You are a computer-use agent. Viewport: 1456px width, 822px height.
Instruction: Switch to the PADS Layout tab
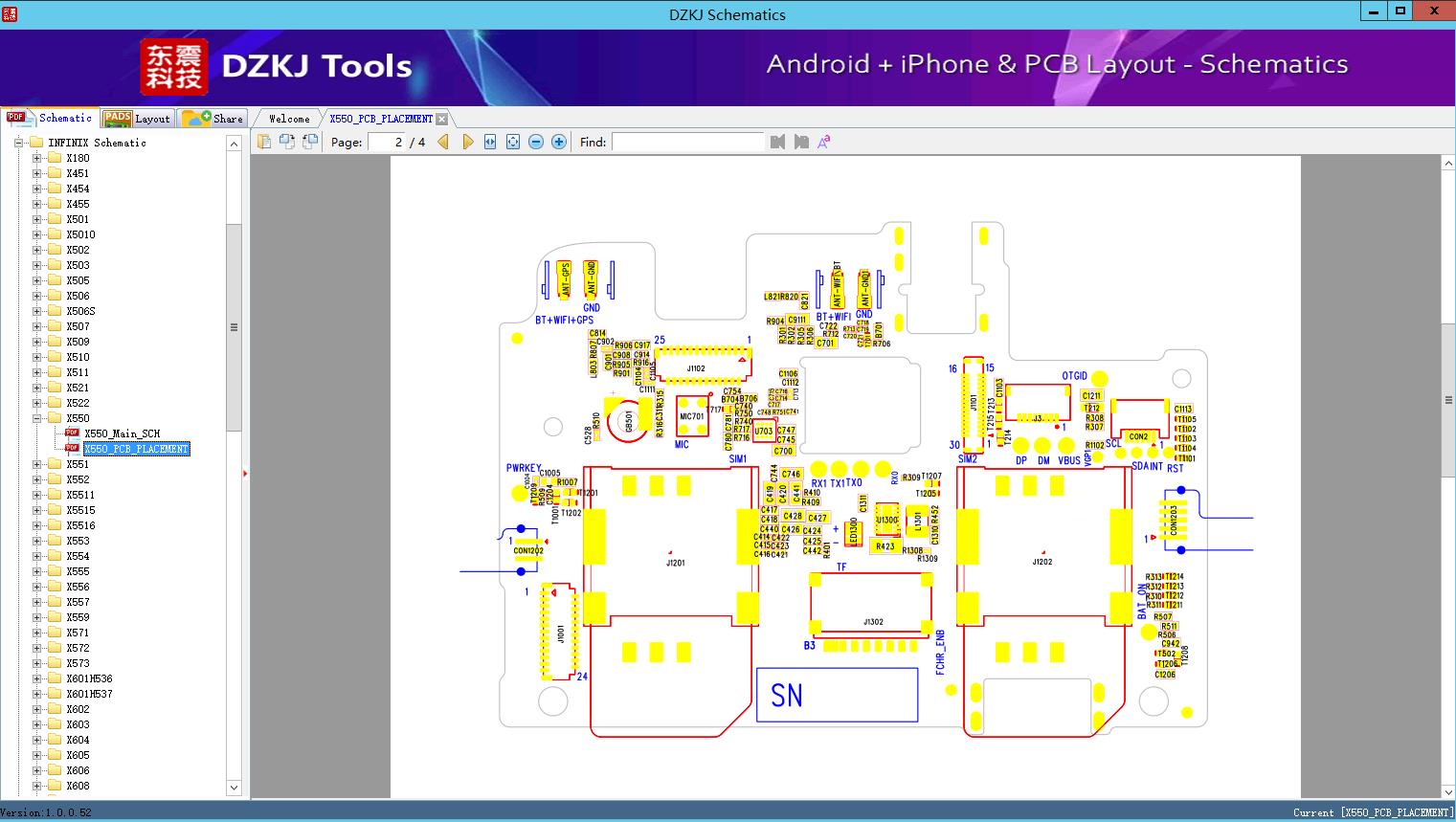pyautogui.click(x=136, y=119)
